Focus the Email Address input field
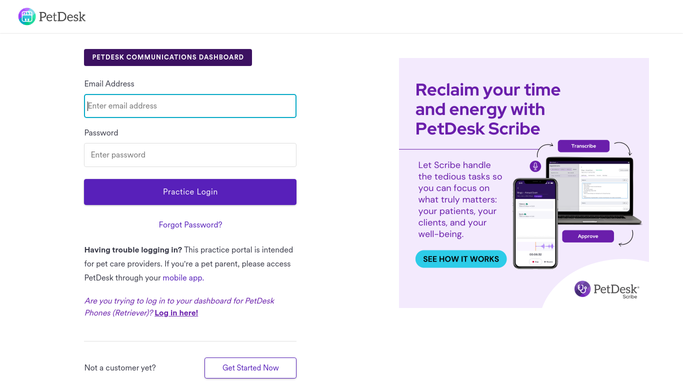683x384 pixels. (190, 106)
